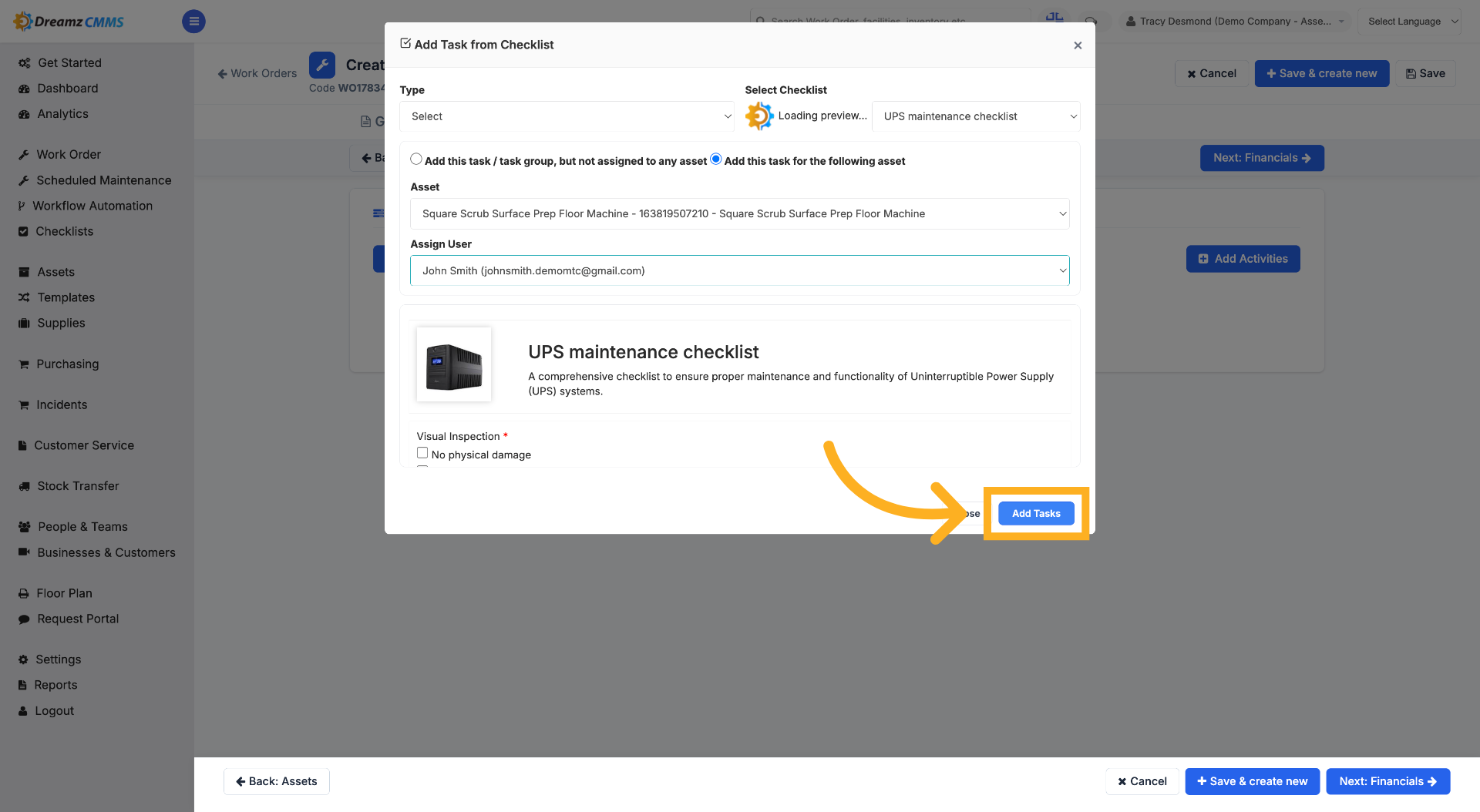Click the bottom 'Back: Assets' button
The image size is (1480, 812).
[x=277, y=781]
